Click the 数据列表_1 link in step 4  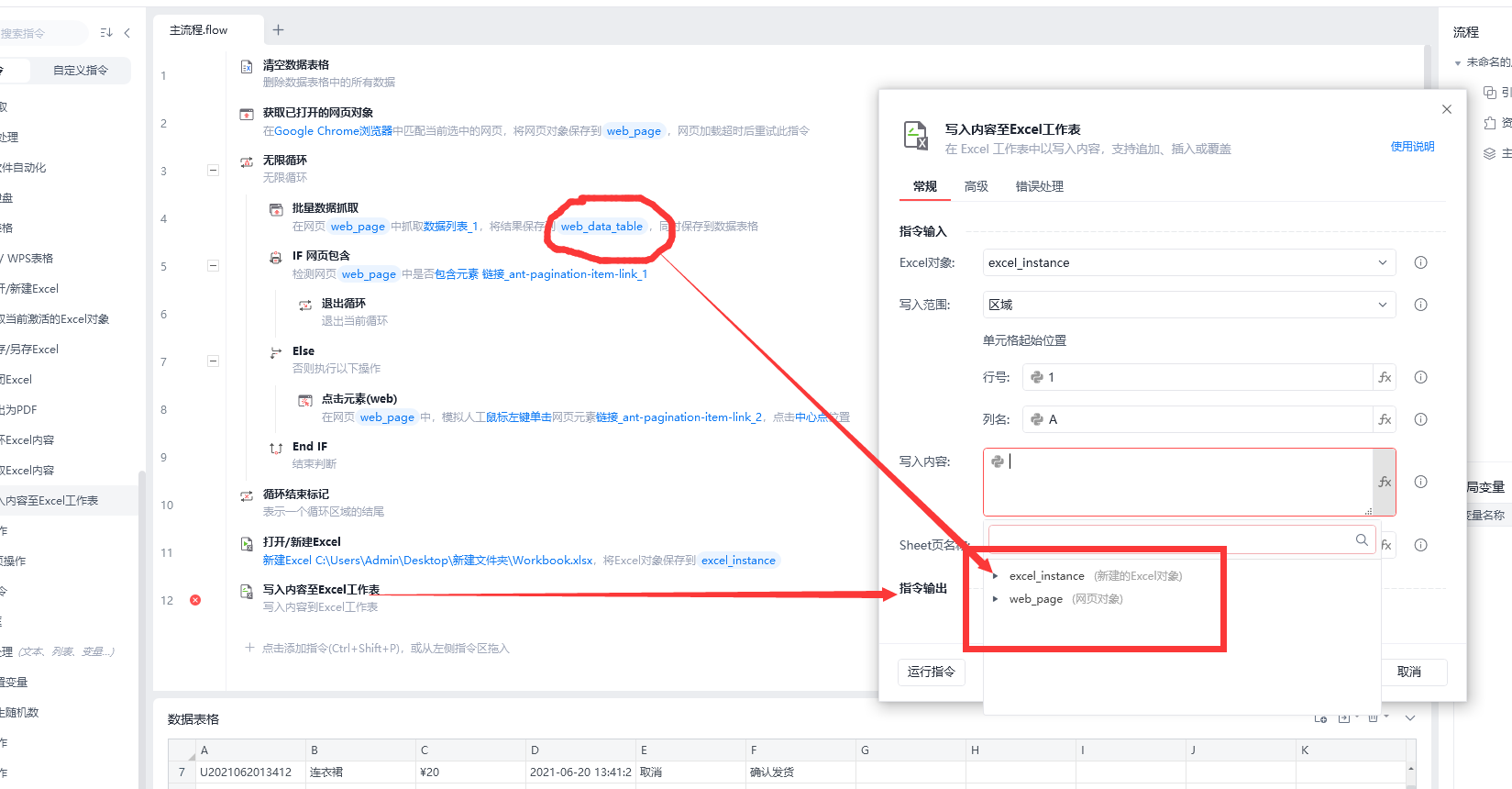pyautogui.click(x=451, y=227)
